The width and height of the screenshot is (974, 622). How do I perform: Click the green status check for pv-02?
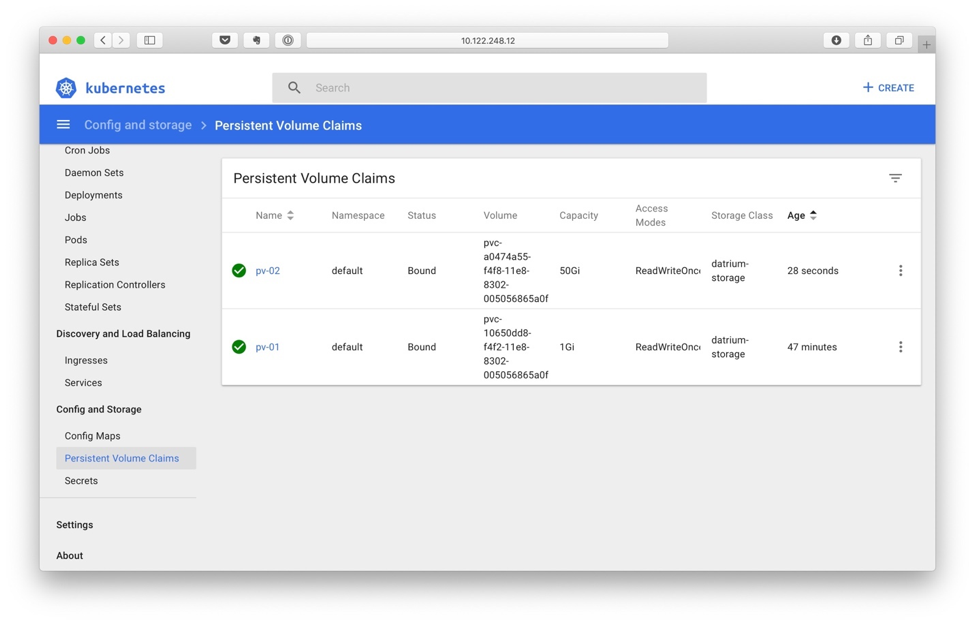click(x=239, y=270)
